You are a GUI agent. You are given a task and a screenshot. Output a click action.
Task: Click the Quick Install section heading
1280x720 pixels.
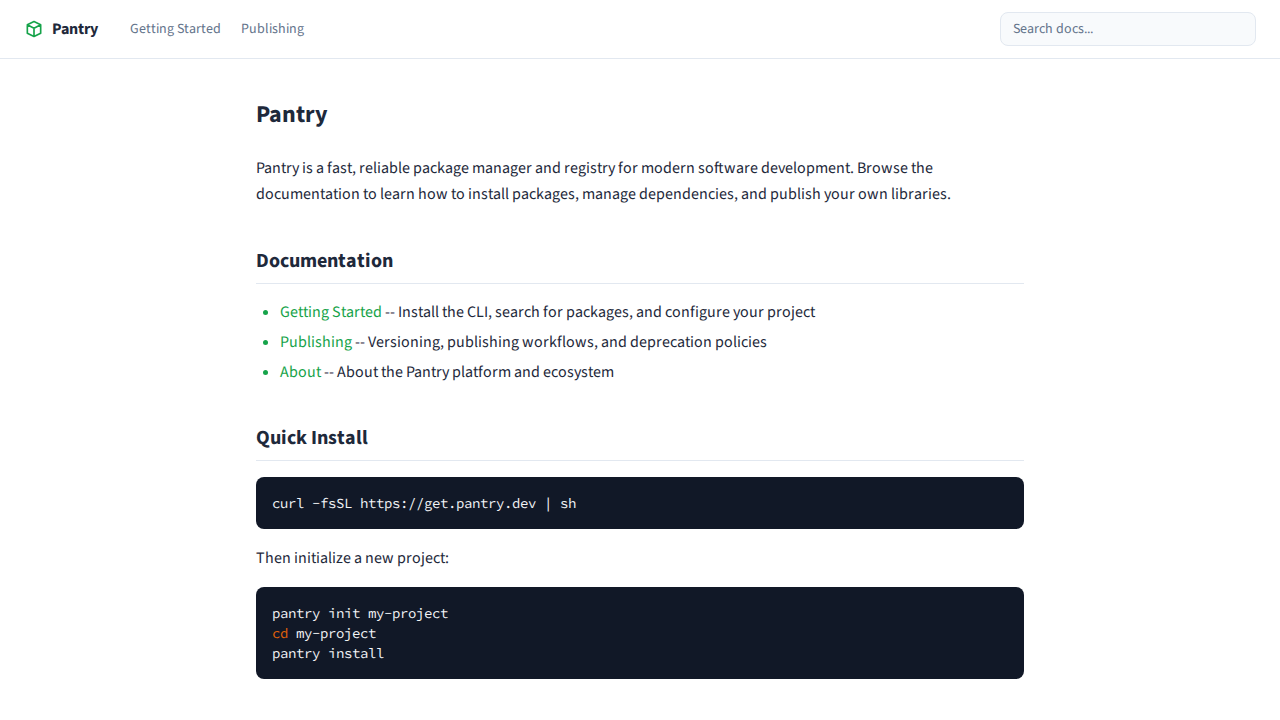click(x=312, y=438)
